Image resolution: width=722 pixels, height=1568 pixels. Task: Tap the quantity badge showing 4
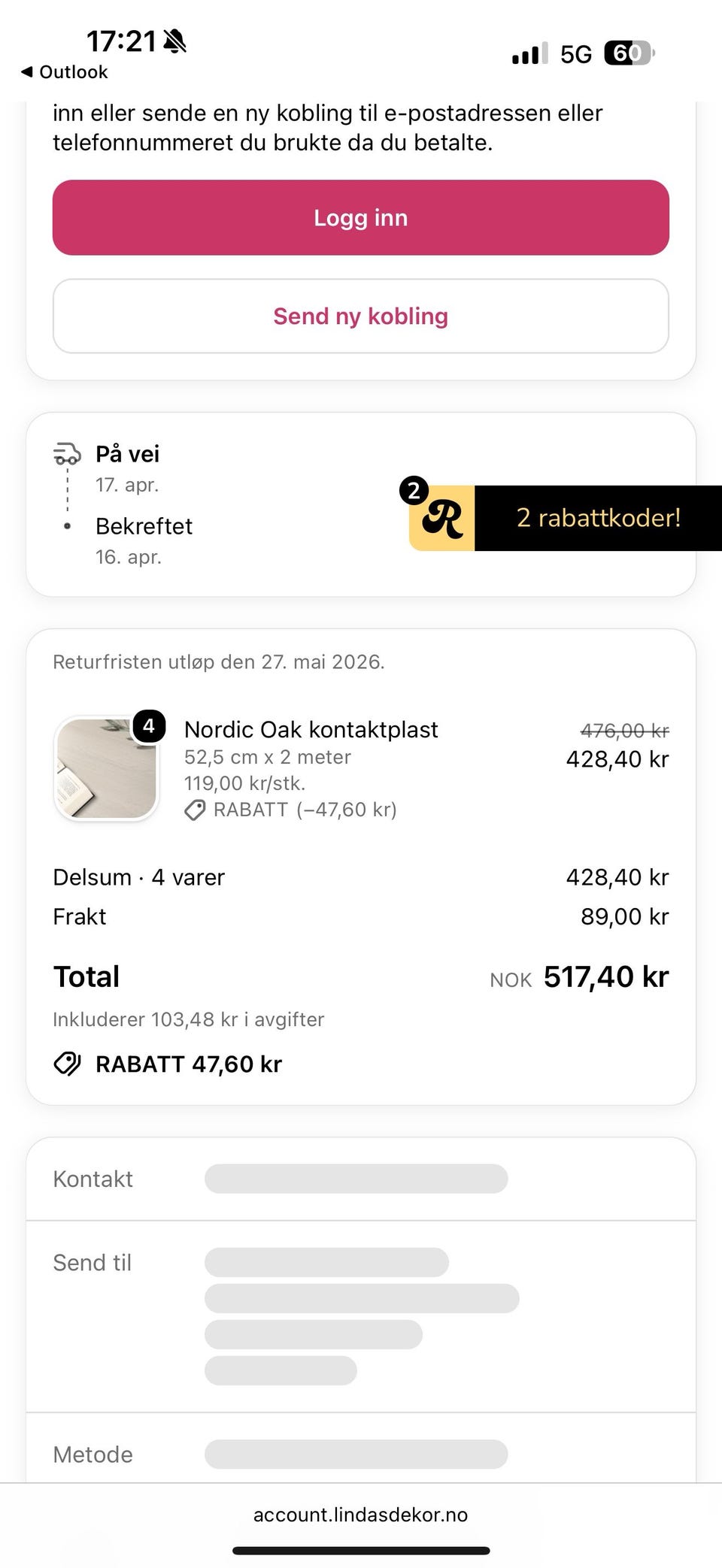tap(149, 725)
